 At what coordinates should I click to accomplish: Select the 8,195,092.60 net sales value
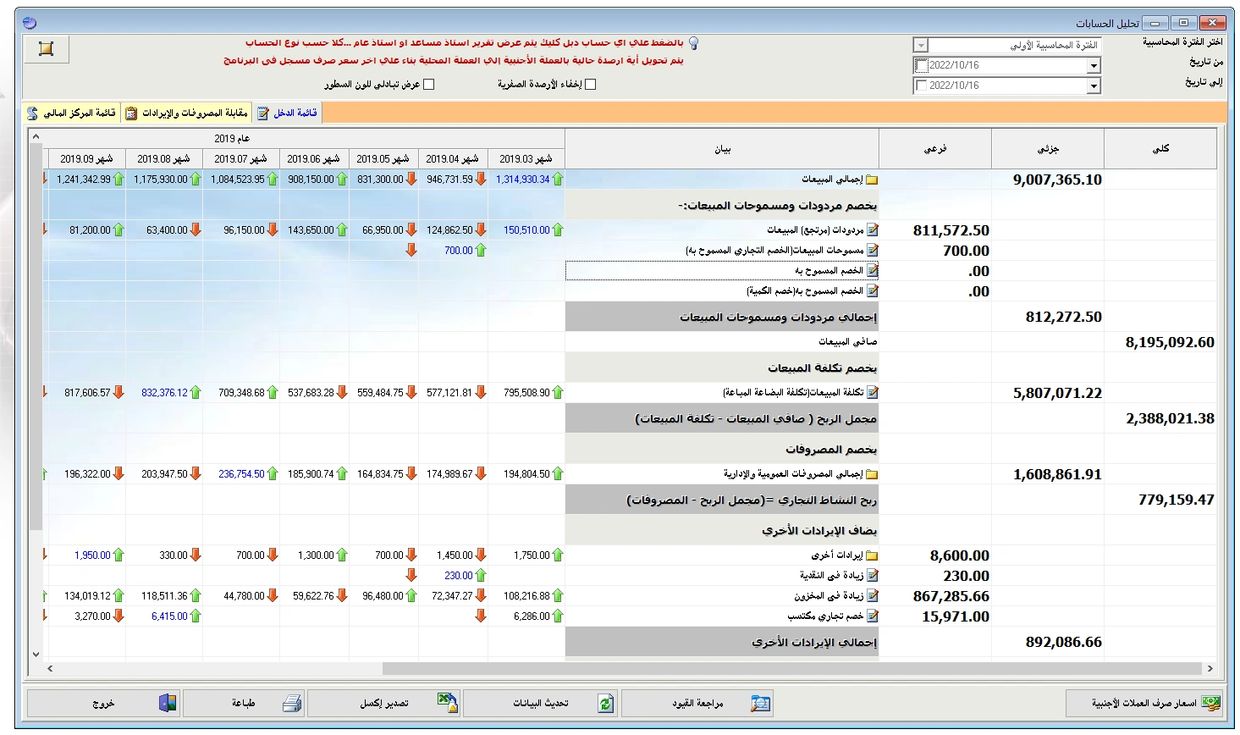[1169, 342]
